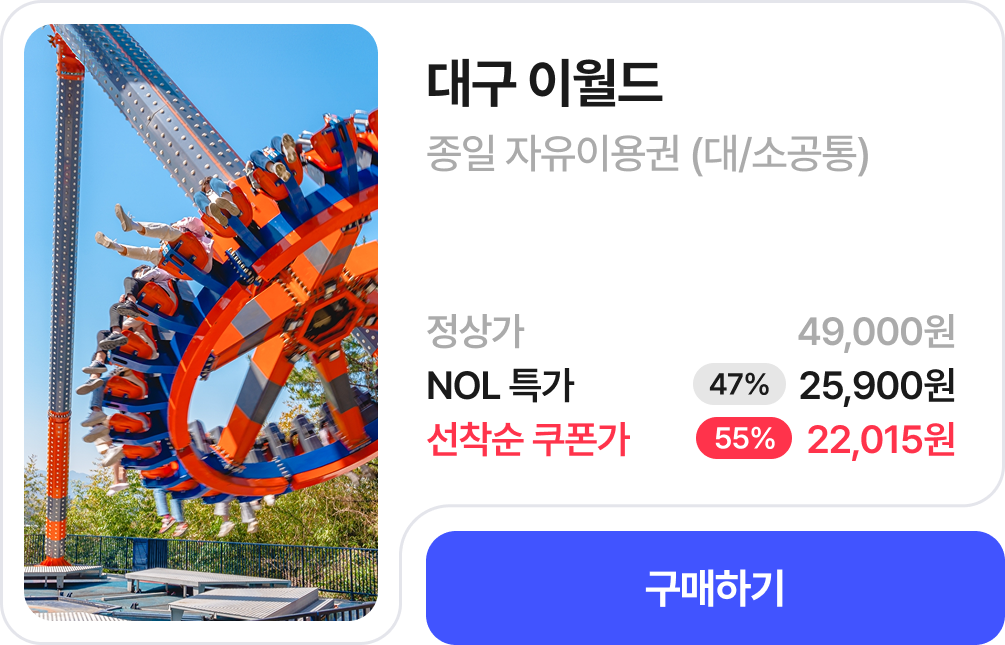The width and height of the screenshot is (1005, 645).
Task: Open the amusement ride photo thumbnail
Action: [201, 322]
